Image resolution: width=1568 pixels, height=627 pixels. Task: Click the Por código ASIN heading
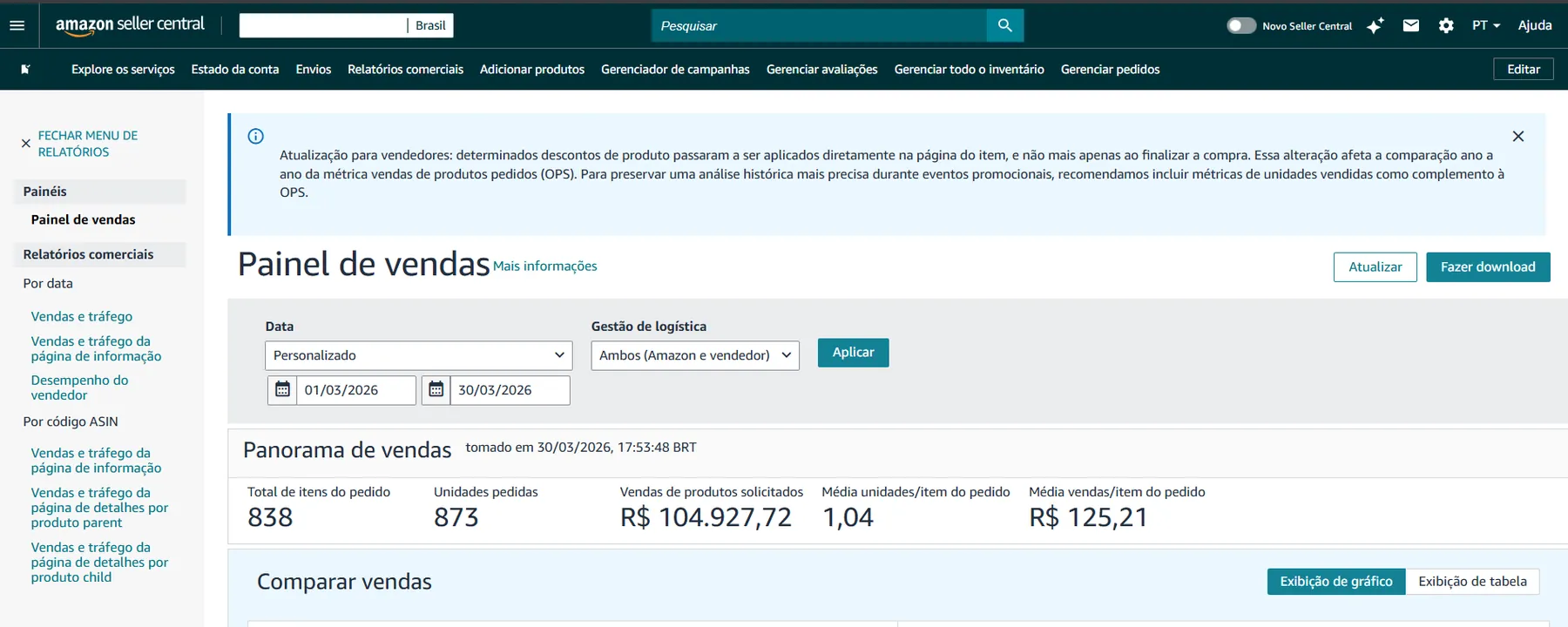click(x=71, y=421)
